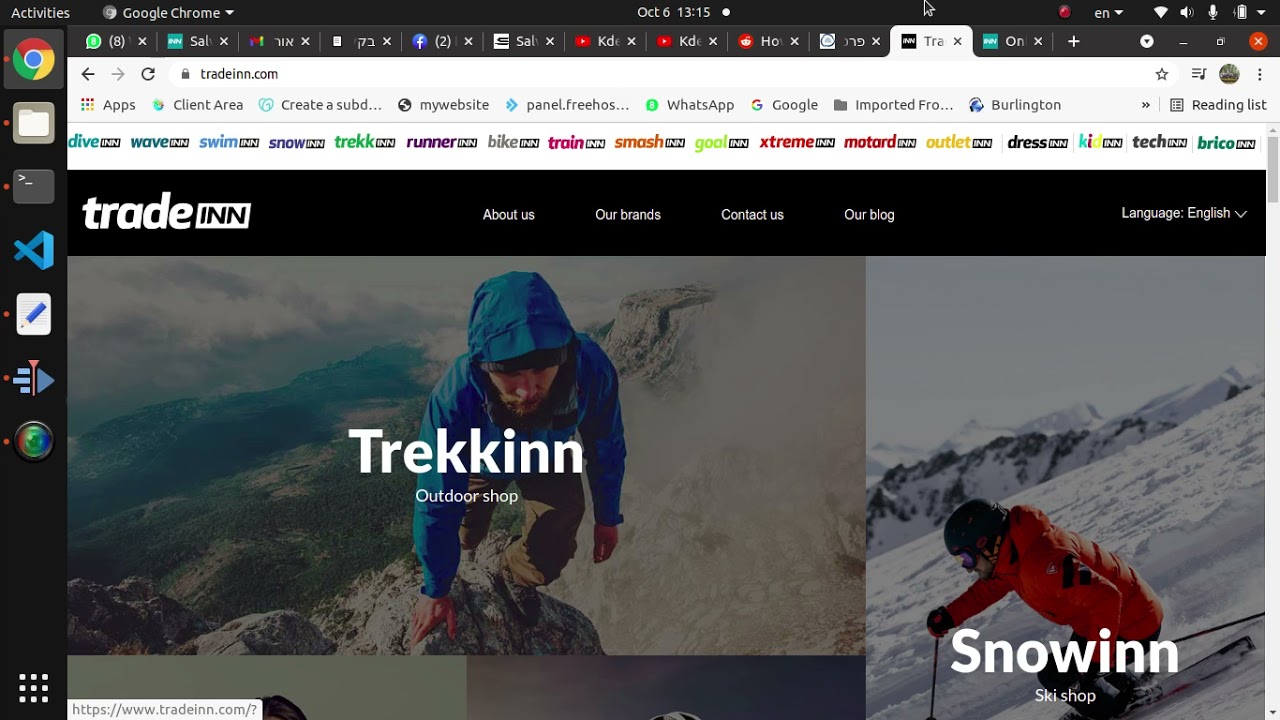Open the WhatsApp bookmark
1280x720 pixels.
click(689, 105)
